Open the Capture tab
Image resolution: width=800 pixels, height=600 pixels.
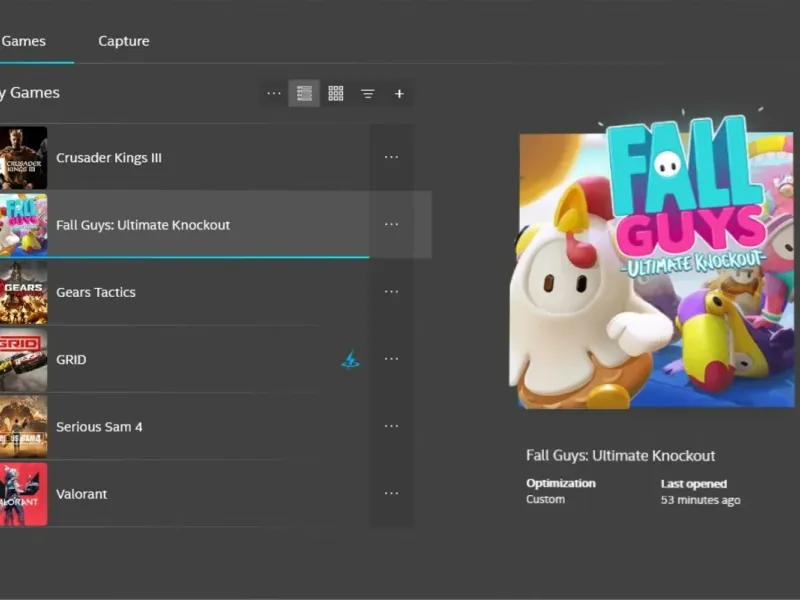coord(124,41)
